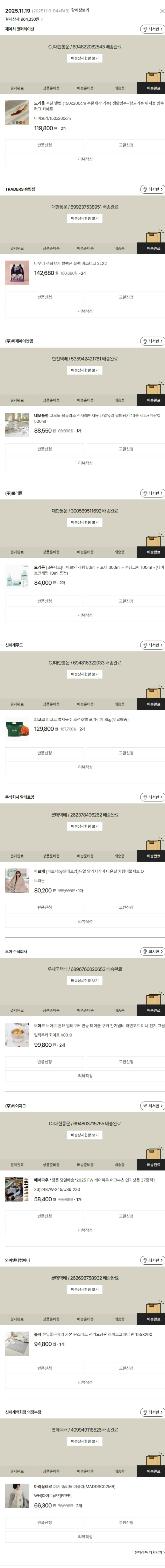Open 드리율 rug product thumbnail

click(x=16, y=113)
